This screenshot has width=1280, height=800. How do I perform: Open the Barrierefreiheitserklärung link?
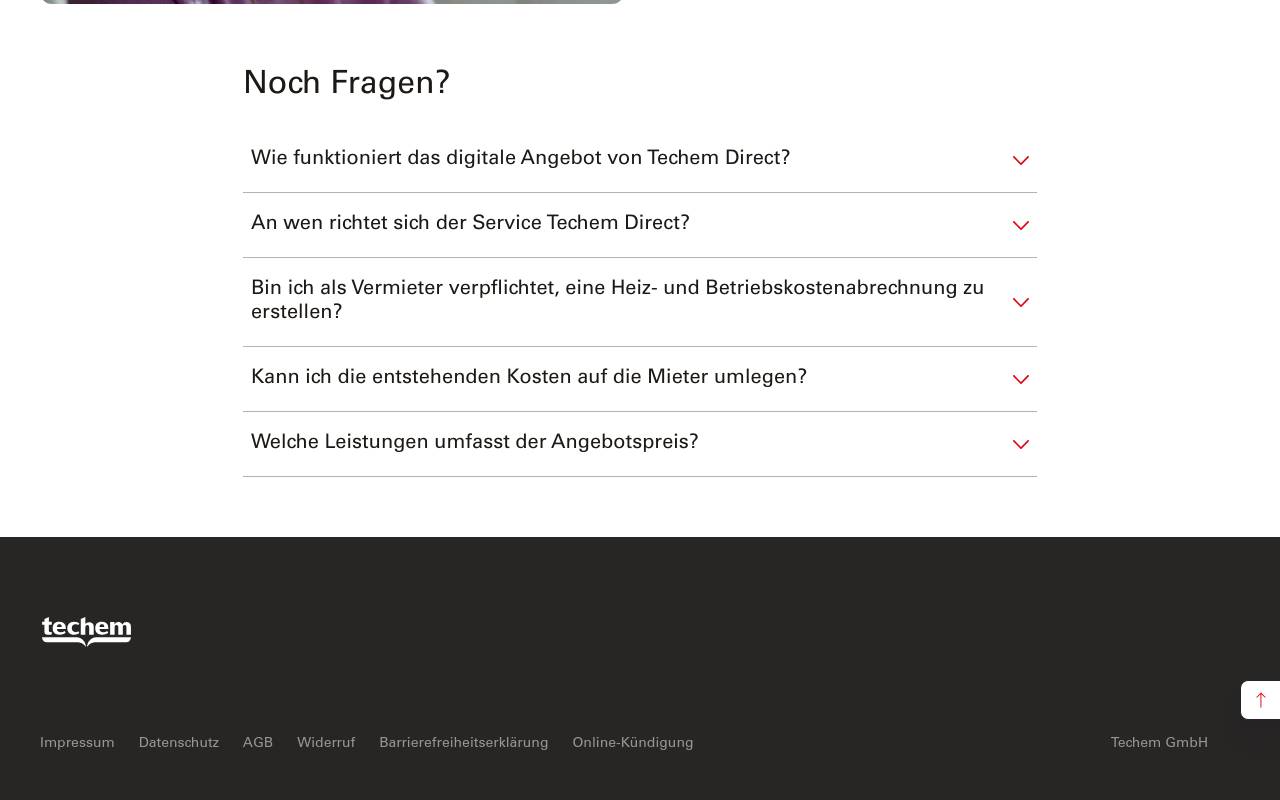pyautogui.click(x=464, y=742)
